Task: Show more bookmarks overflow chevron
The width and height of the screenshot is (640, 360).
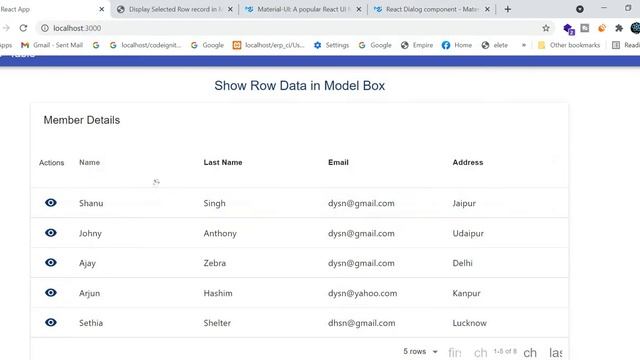Action: point(524,45)
